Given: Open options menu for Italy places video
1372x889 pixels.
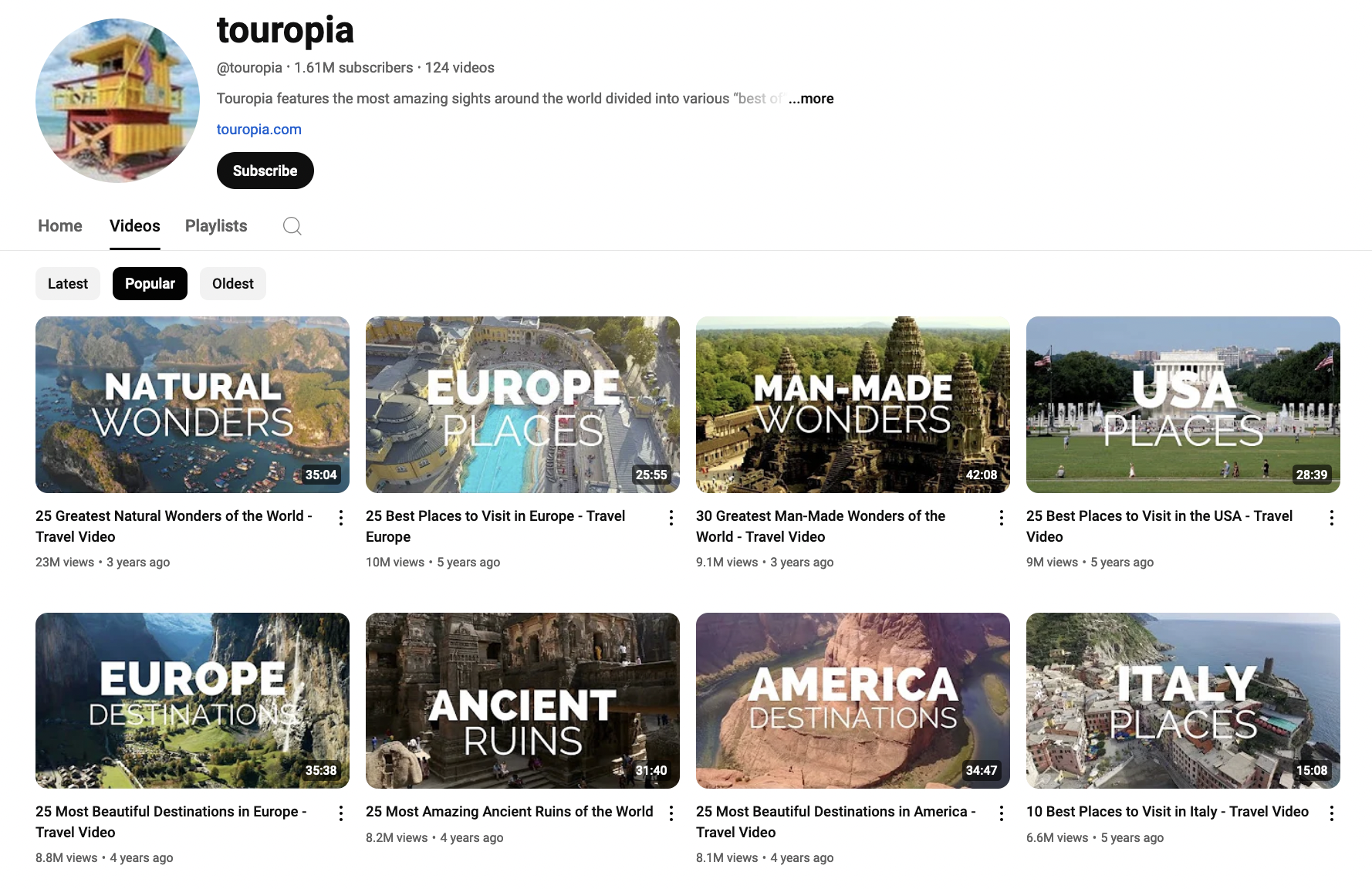Looking at the screenshot, I should pyautogui.click(x=1332, y=813).
